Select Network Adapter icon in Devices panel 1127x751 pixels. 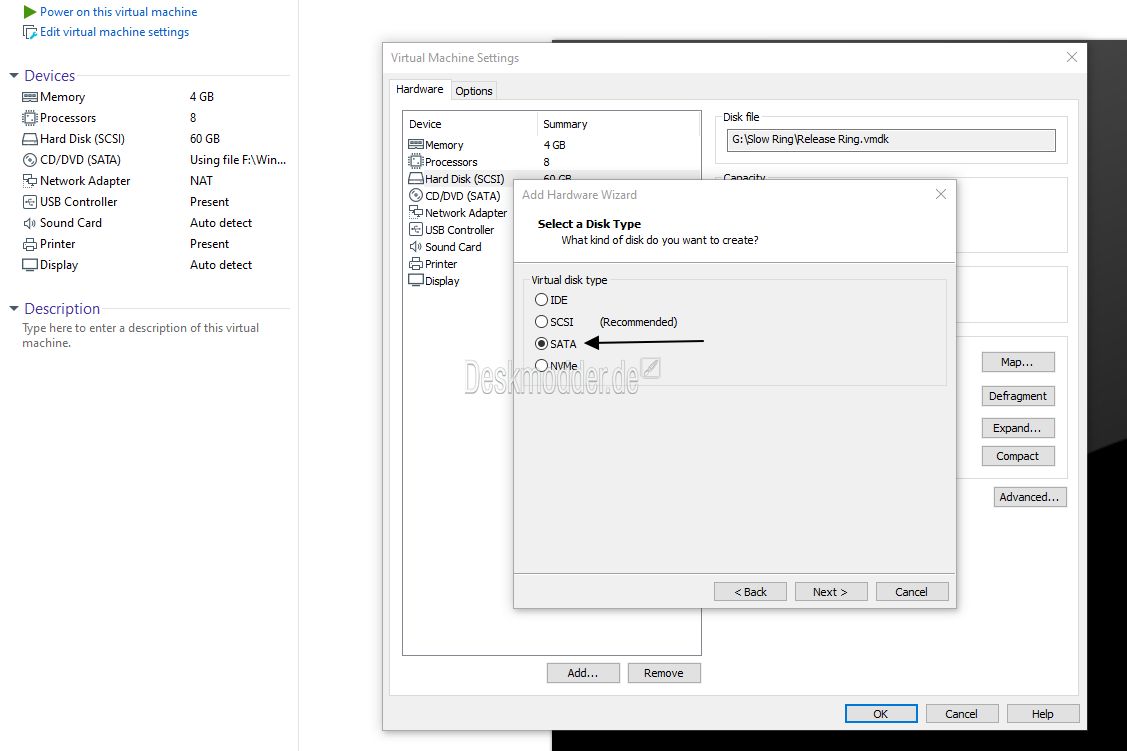29,180
